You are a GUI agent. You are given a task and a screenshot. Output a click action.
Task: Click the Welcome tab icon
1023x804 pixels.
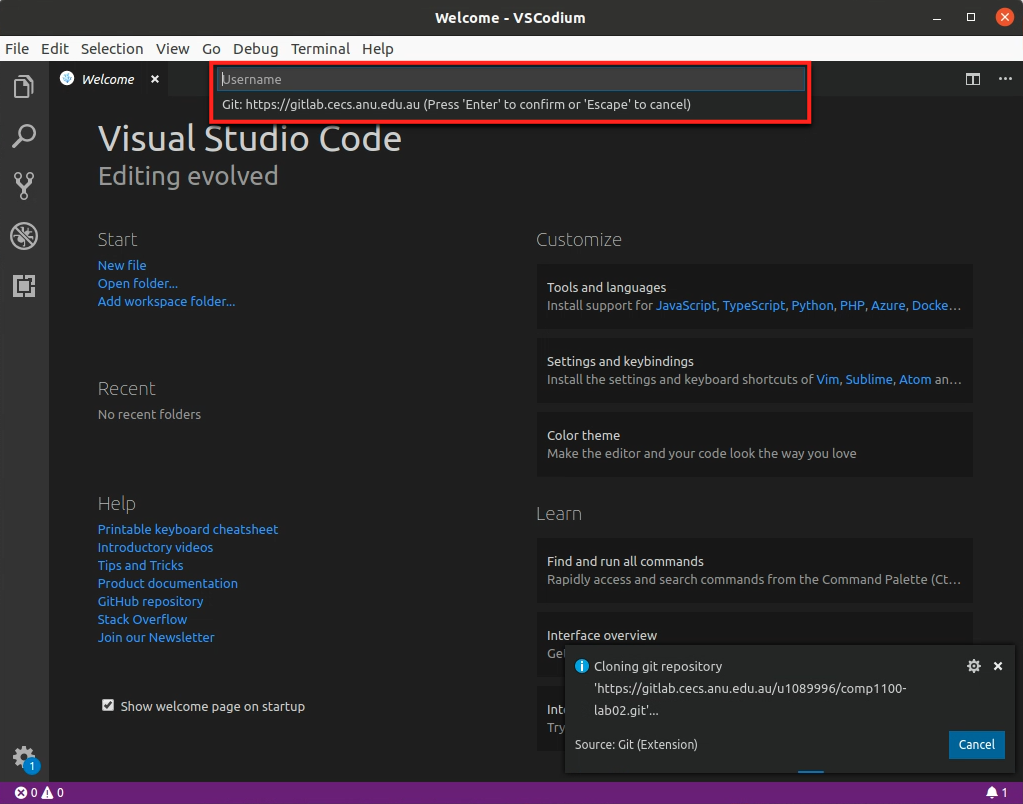(67, 78)
